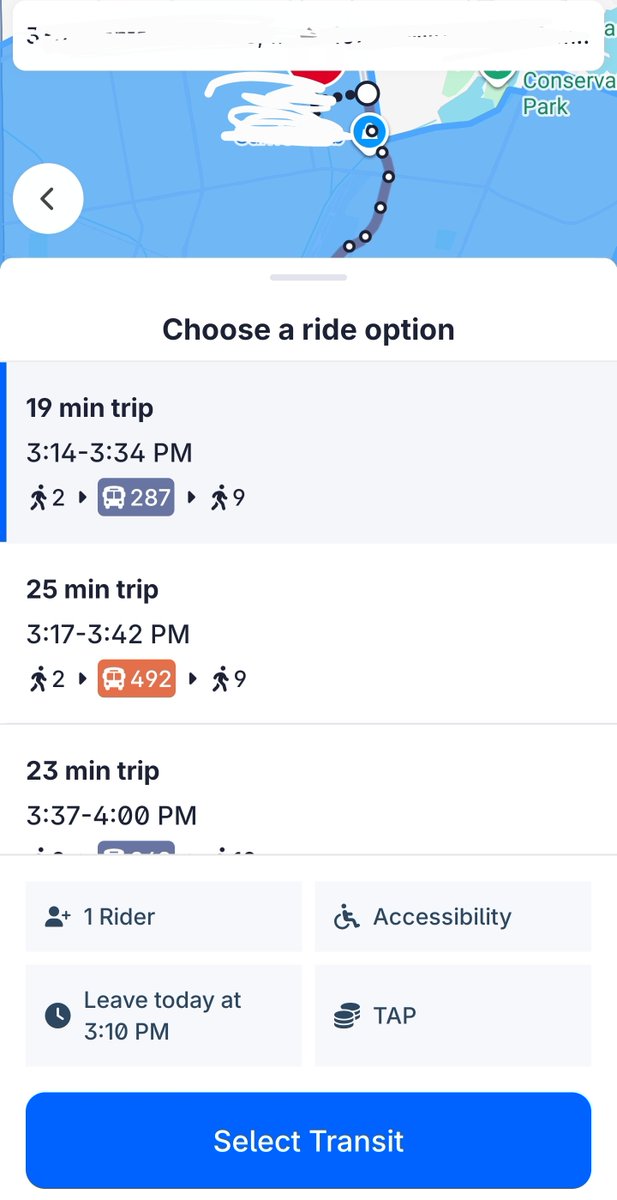Tap the wheelchair accessibility icon
Screen dimensions: 617x1200
(347, 917)
